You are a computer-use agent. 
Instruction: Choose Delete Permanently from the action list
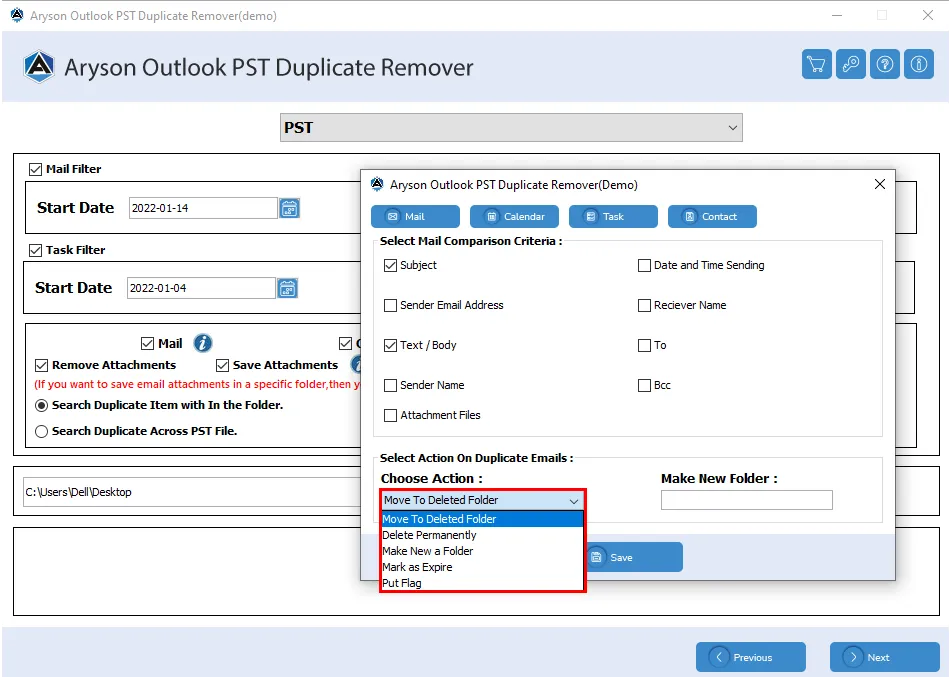(x=482, y=535)
